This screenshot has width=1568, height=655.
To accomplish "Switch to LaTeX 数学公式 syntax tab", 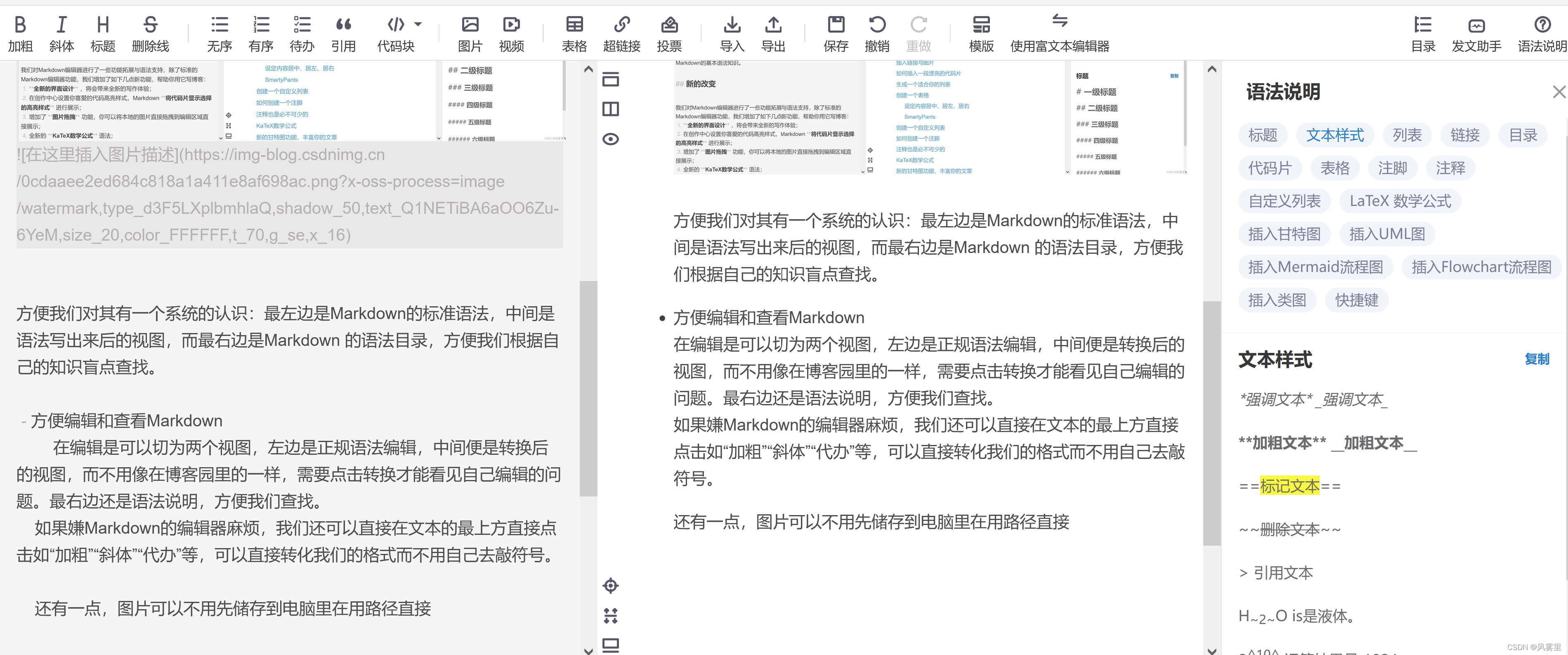I will 1400,201.
